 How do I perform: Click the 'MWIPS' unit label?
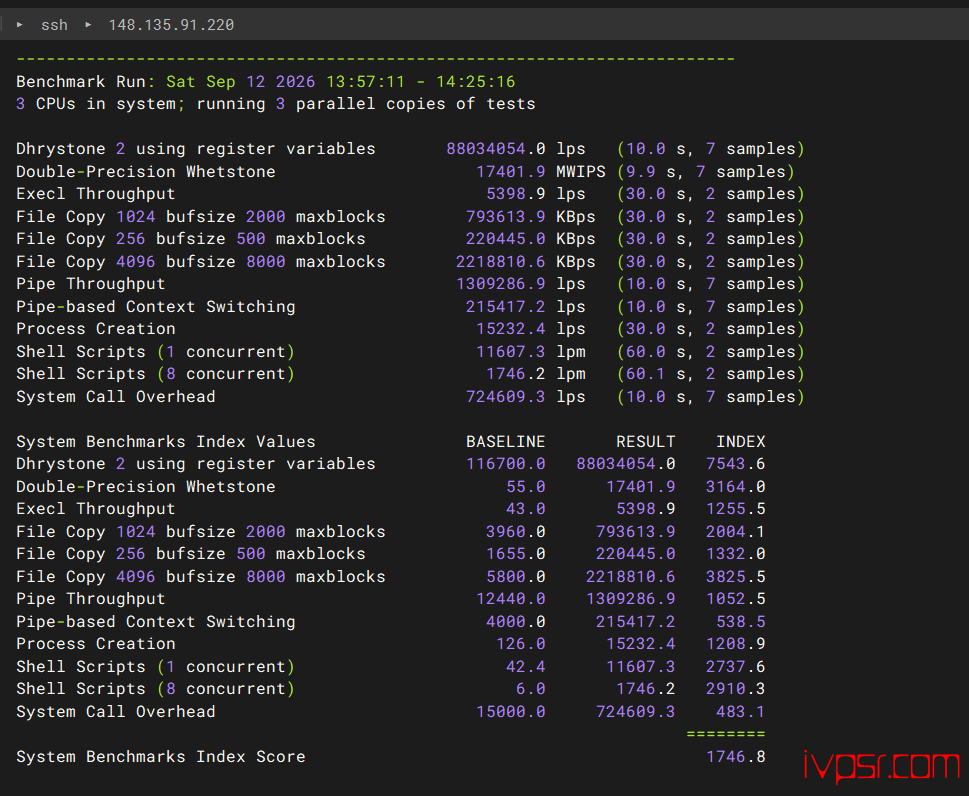[x=581, y=171]
